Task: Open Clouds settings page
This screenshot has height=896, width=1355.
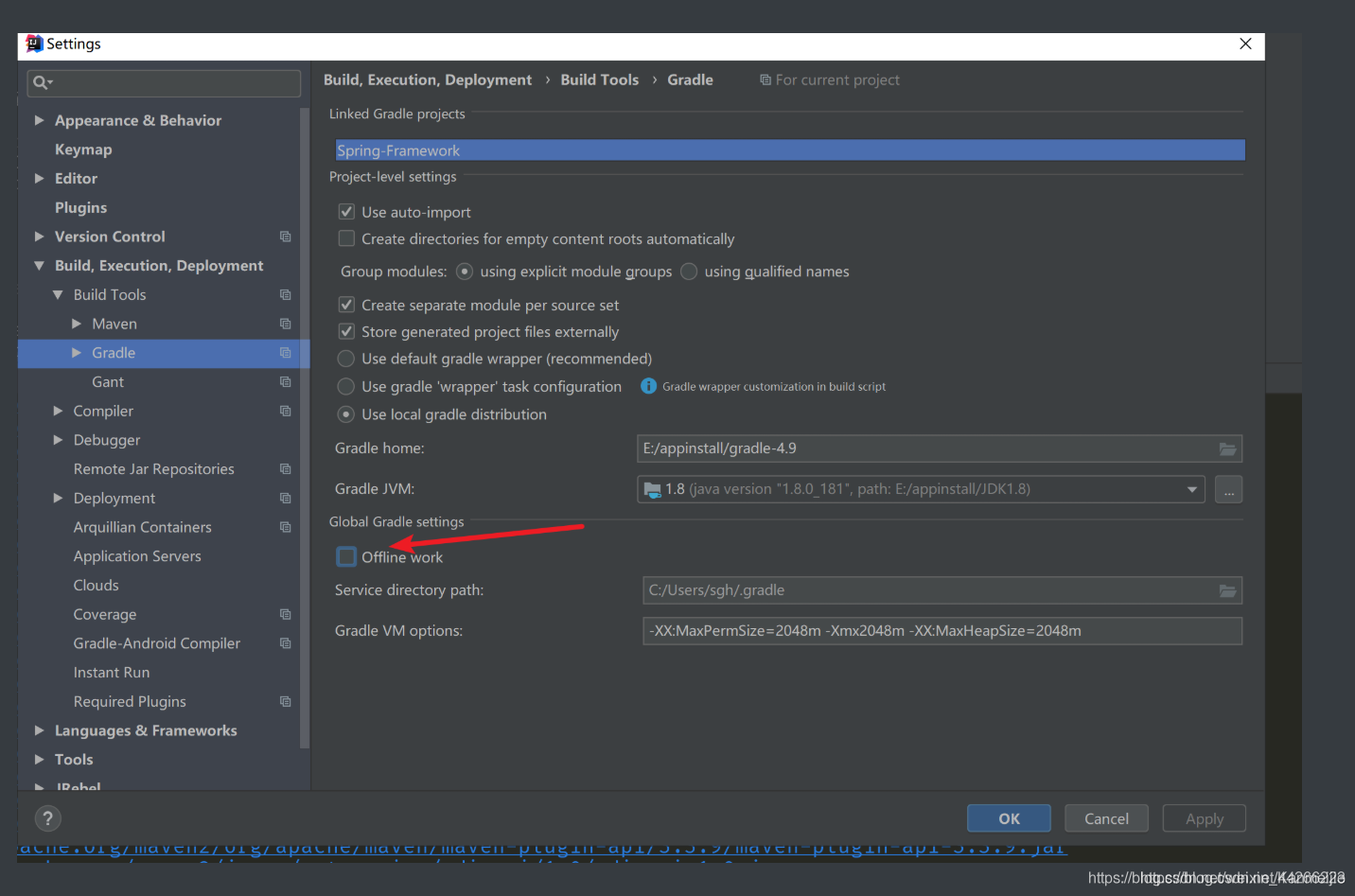Action: 96,586
